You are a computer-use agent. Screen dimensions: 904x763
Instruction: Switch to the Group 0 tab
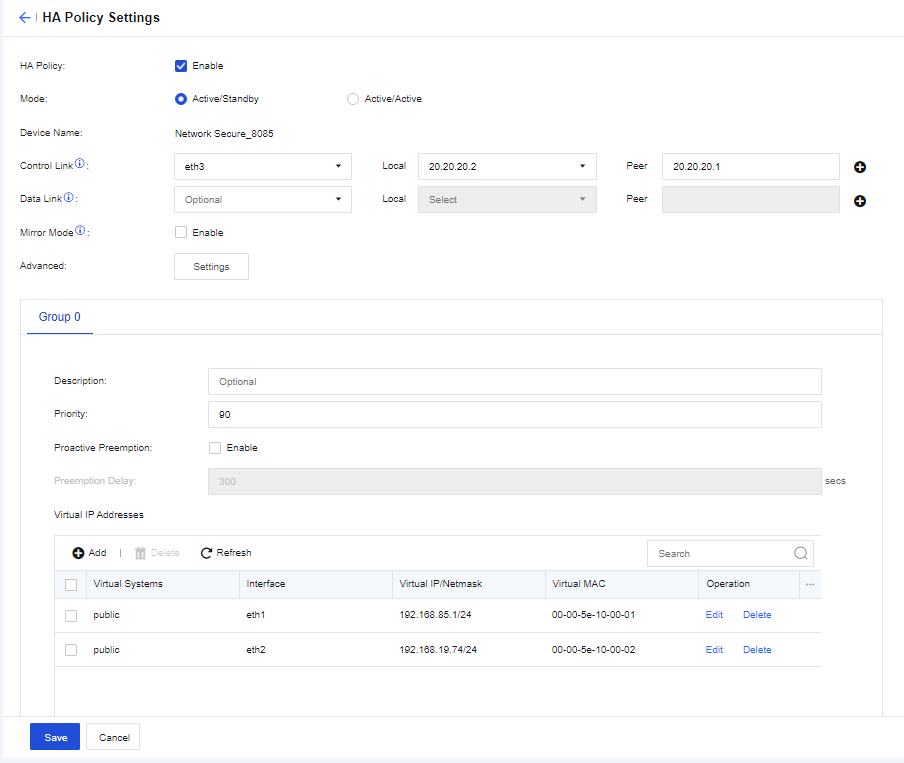(60, 317)
